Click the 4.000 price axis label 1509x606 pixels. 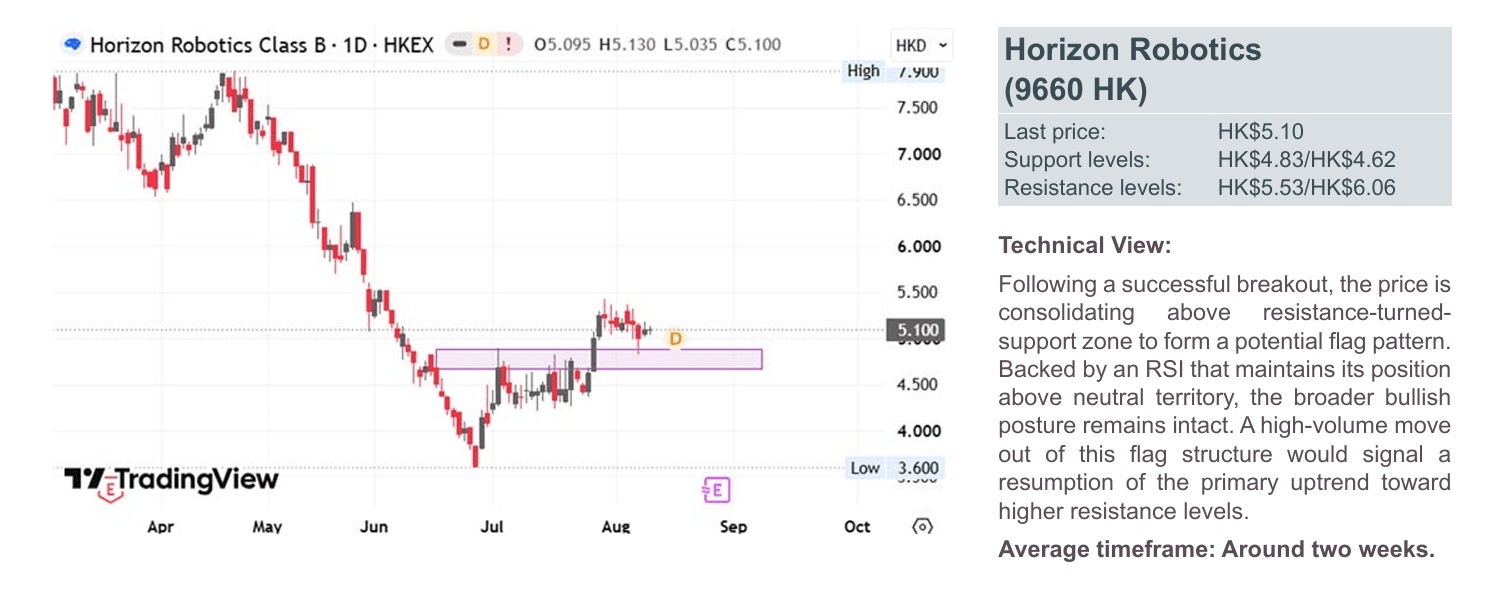click(917, 431)
